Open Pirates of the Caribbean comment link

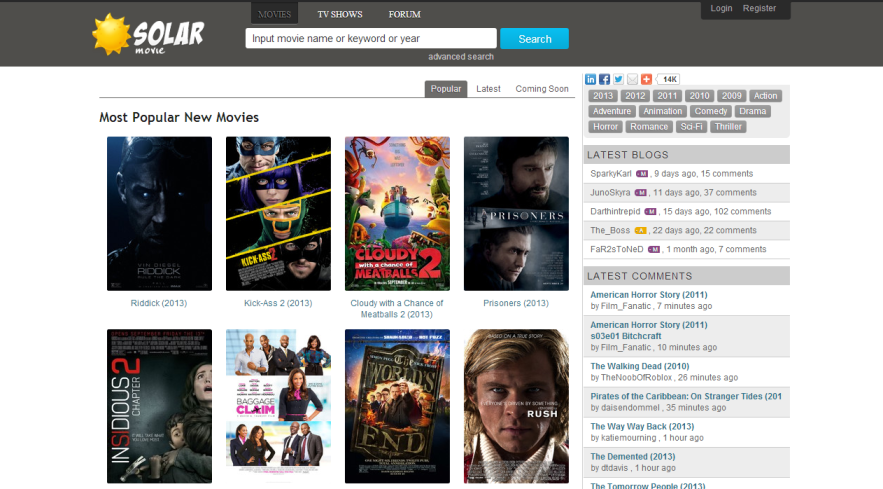(x=686, y=397)
